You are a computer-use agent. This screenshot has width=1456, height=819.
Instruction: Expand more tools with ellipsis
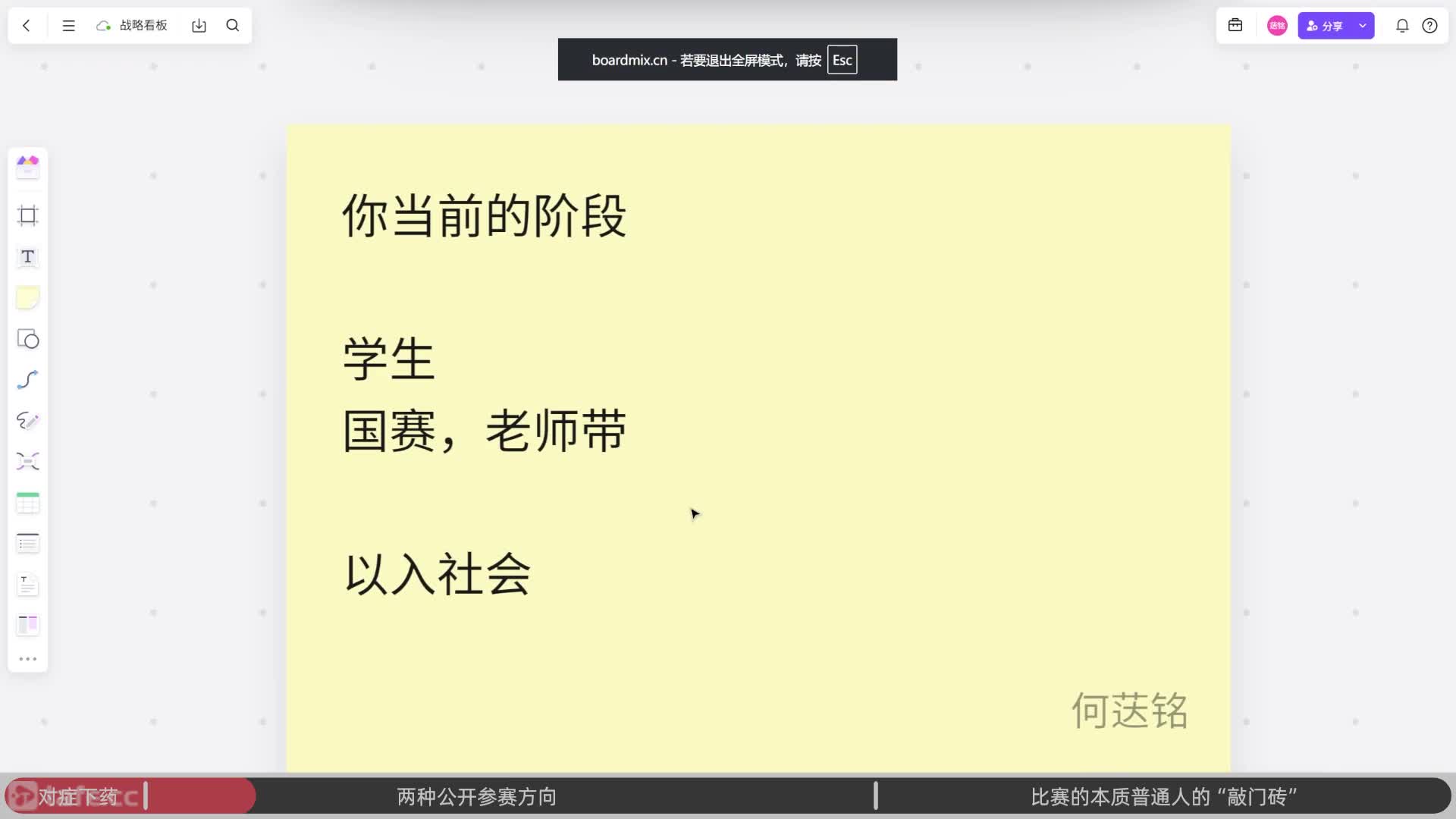(28, 659)
